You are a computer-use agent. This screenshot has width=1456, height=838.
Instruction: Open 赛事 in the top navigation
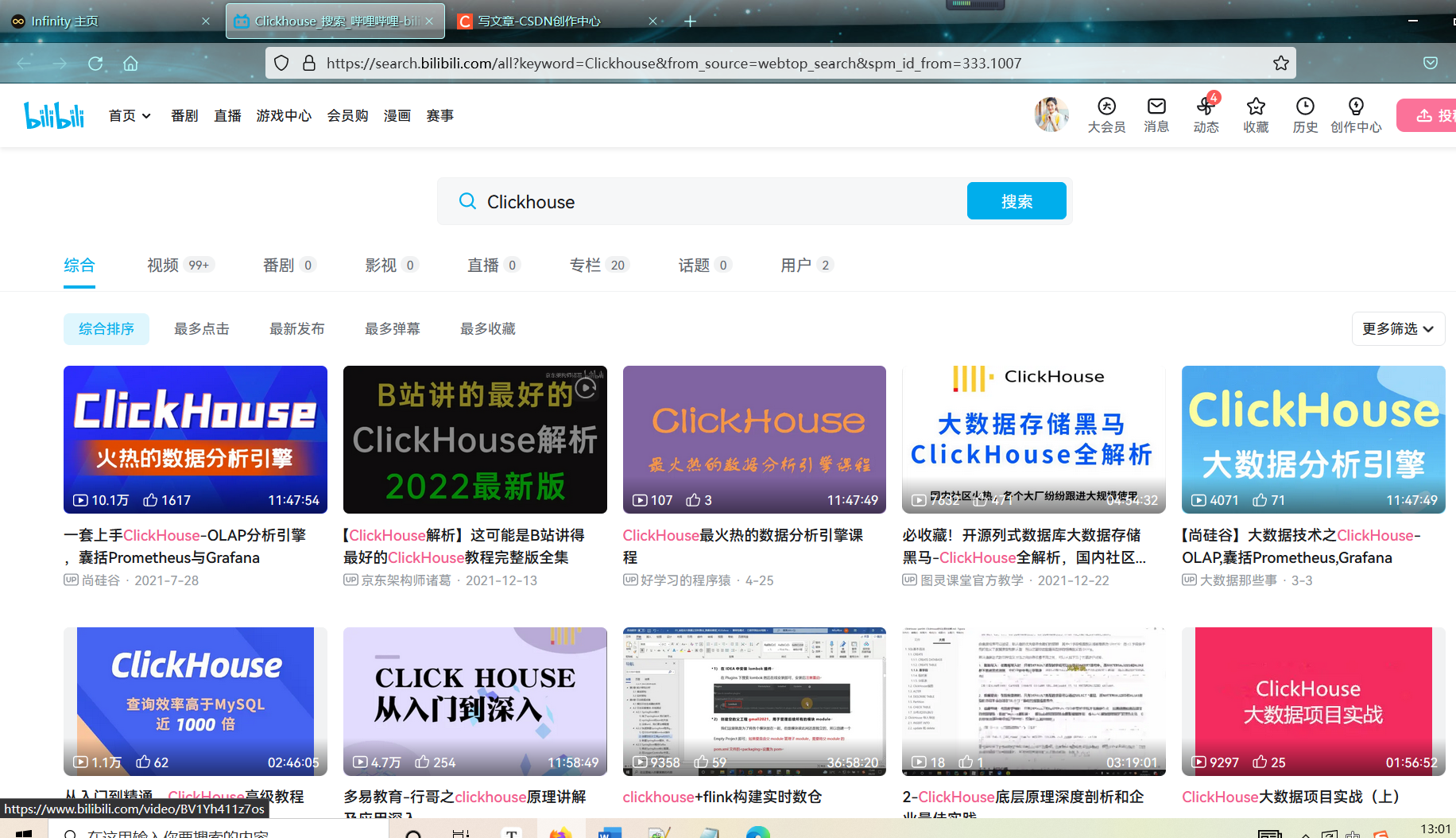[440, 115]
